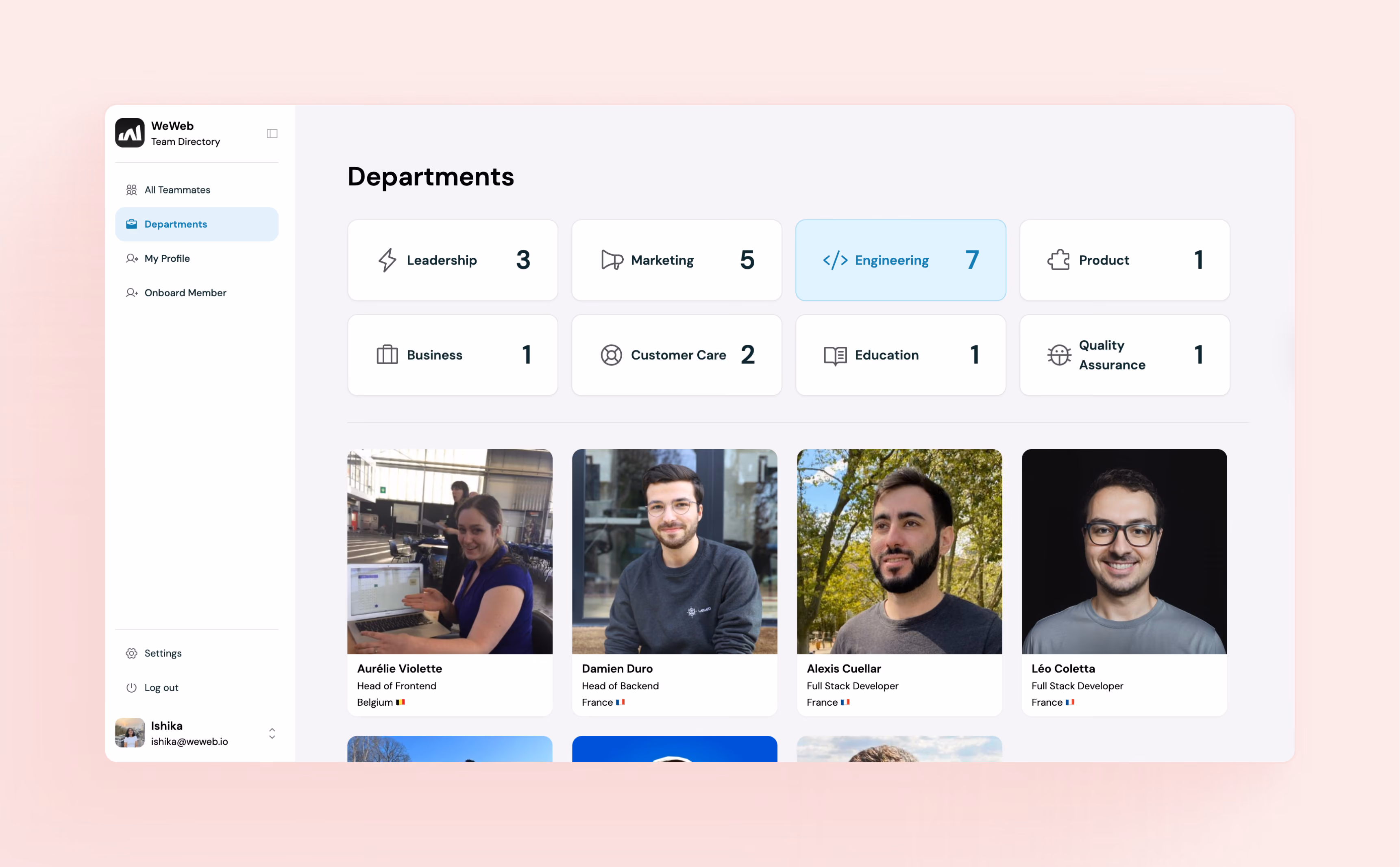Click the name Alexis Cuellar
1400x867 pixels.
tap(844, 669)
